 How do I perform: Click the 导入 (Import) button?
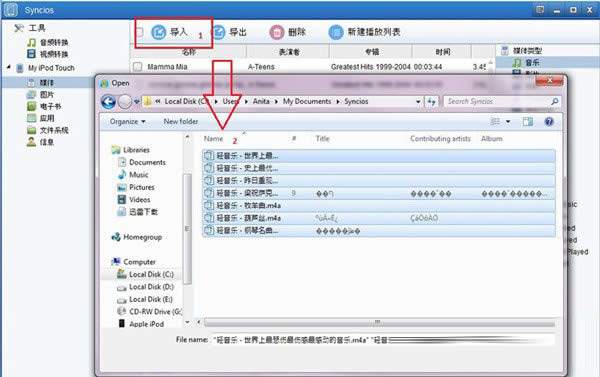pyautogui.click(x=170, y=32)
